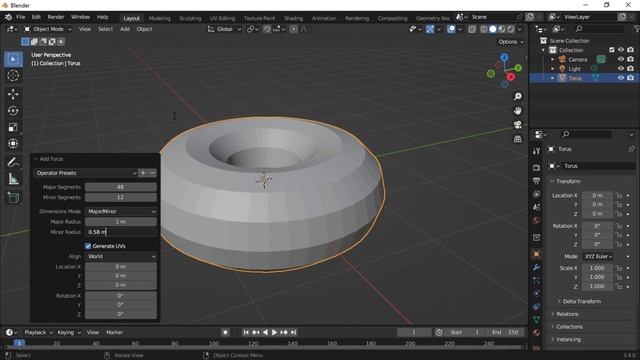
Task: Activate the Transform tool
Action: 13,143
